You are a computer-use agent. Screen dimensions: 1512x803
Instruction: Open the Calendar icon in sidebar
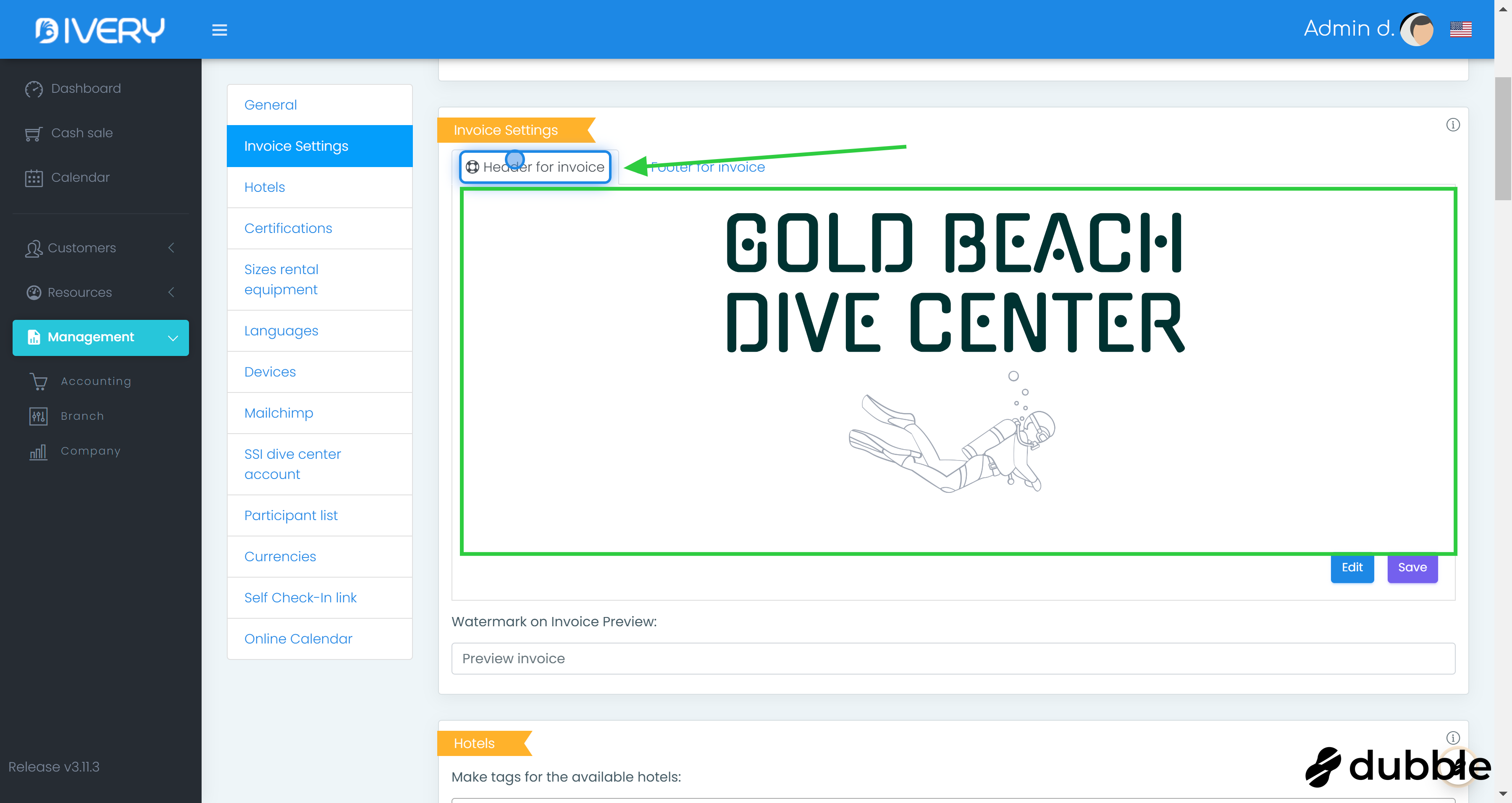(34, 178)
